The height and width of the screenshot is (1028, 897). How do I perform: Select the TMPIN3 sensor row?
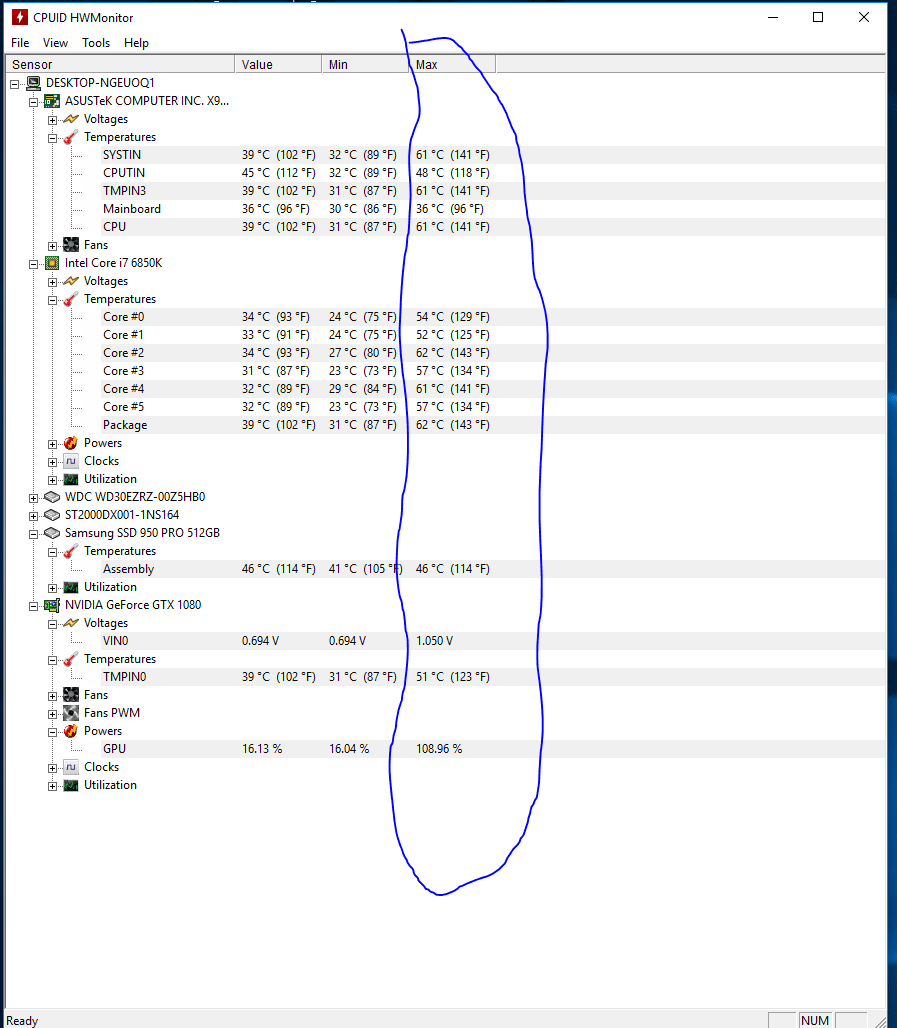(x=492, y=191)
